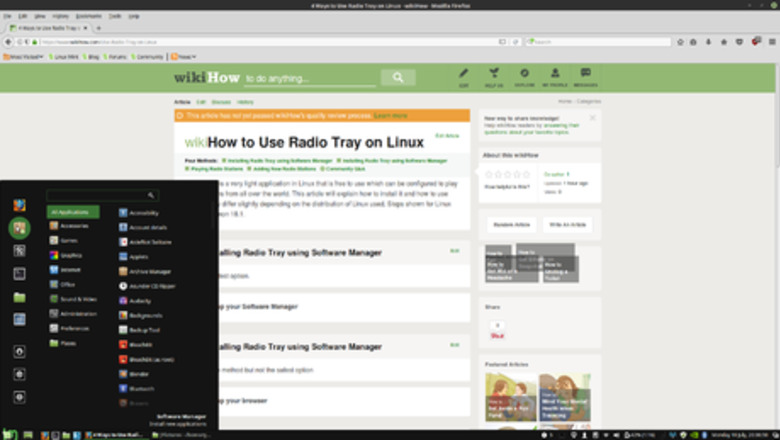Viewport: 780px width, 440px height.
Task: Switch to the Discuss tab
Action: (x=221, y=102)
